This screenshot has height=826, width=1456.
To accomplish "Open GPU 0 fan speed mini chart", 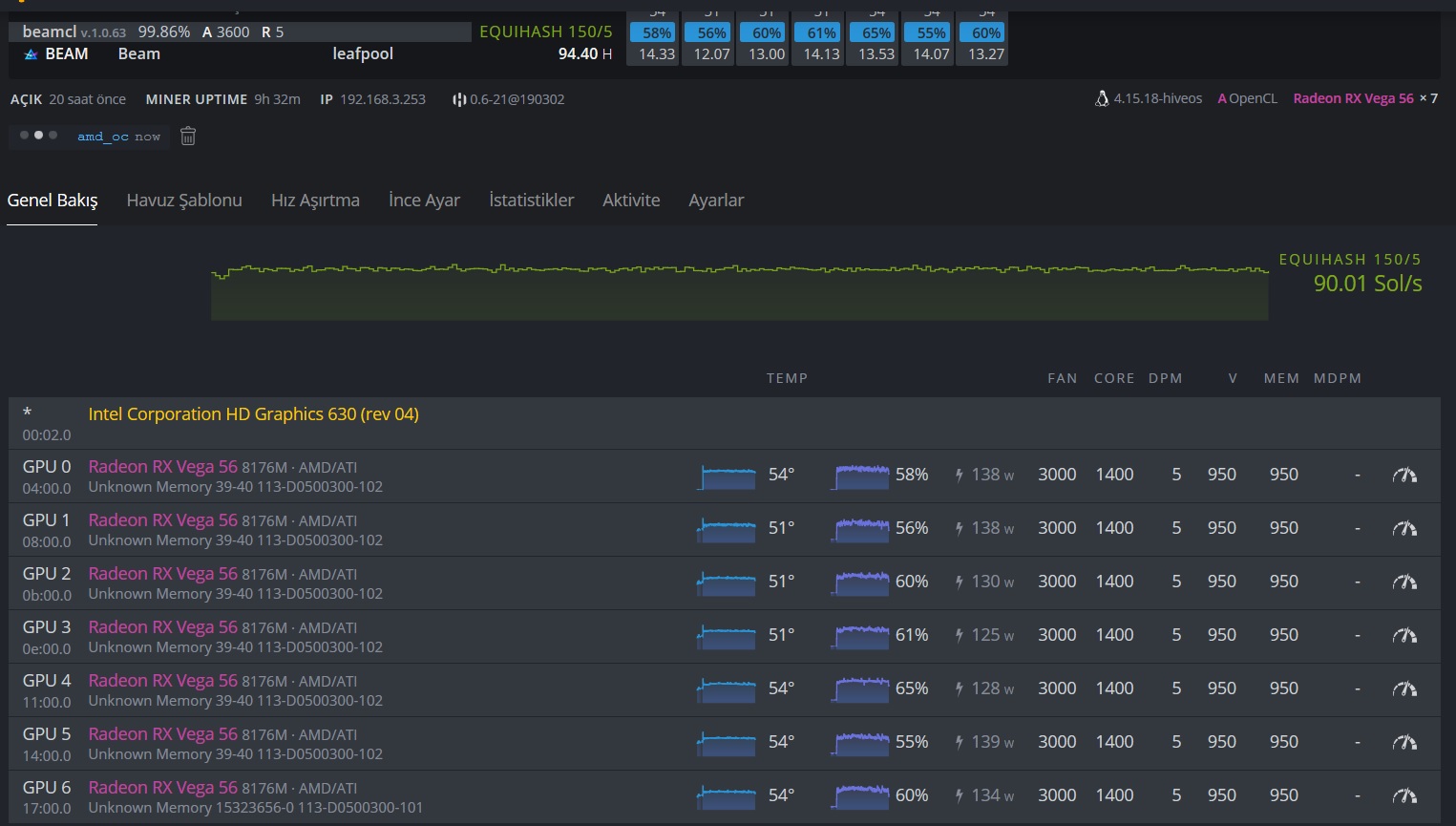I will click(861, 476).
